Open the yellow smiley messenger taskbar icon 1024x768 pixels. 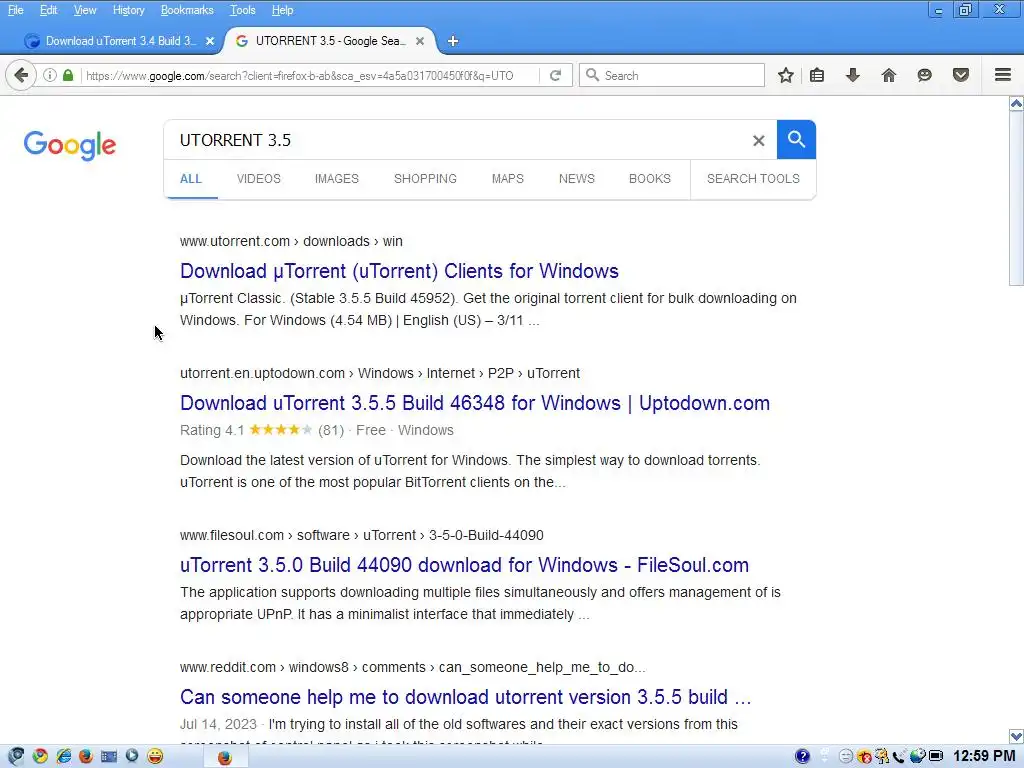[x=155, y=756]
